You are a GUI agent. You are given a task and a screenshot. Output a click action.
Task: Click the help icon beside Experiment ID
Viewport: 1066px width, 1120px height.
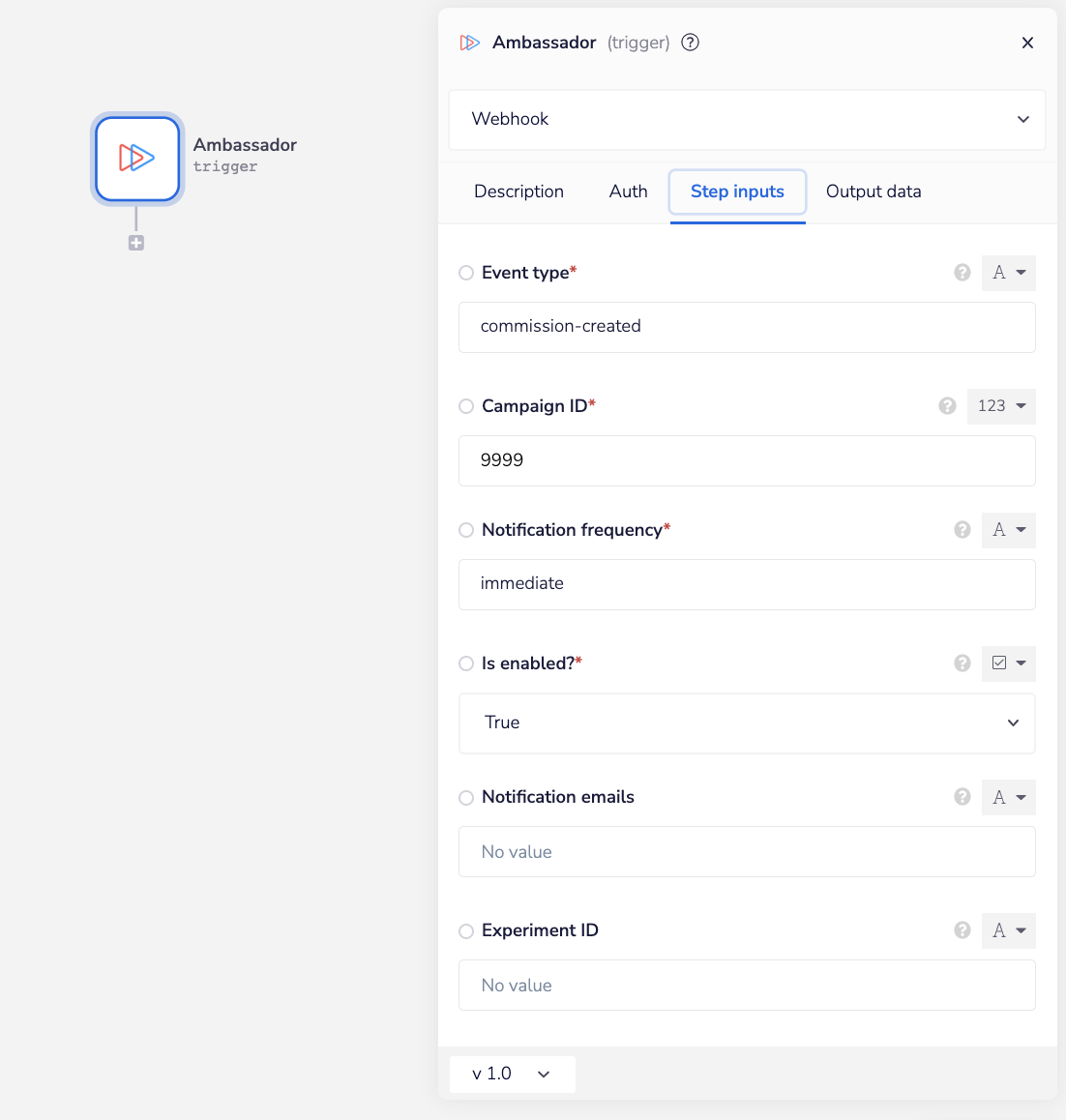tap(962, 930)
